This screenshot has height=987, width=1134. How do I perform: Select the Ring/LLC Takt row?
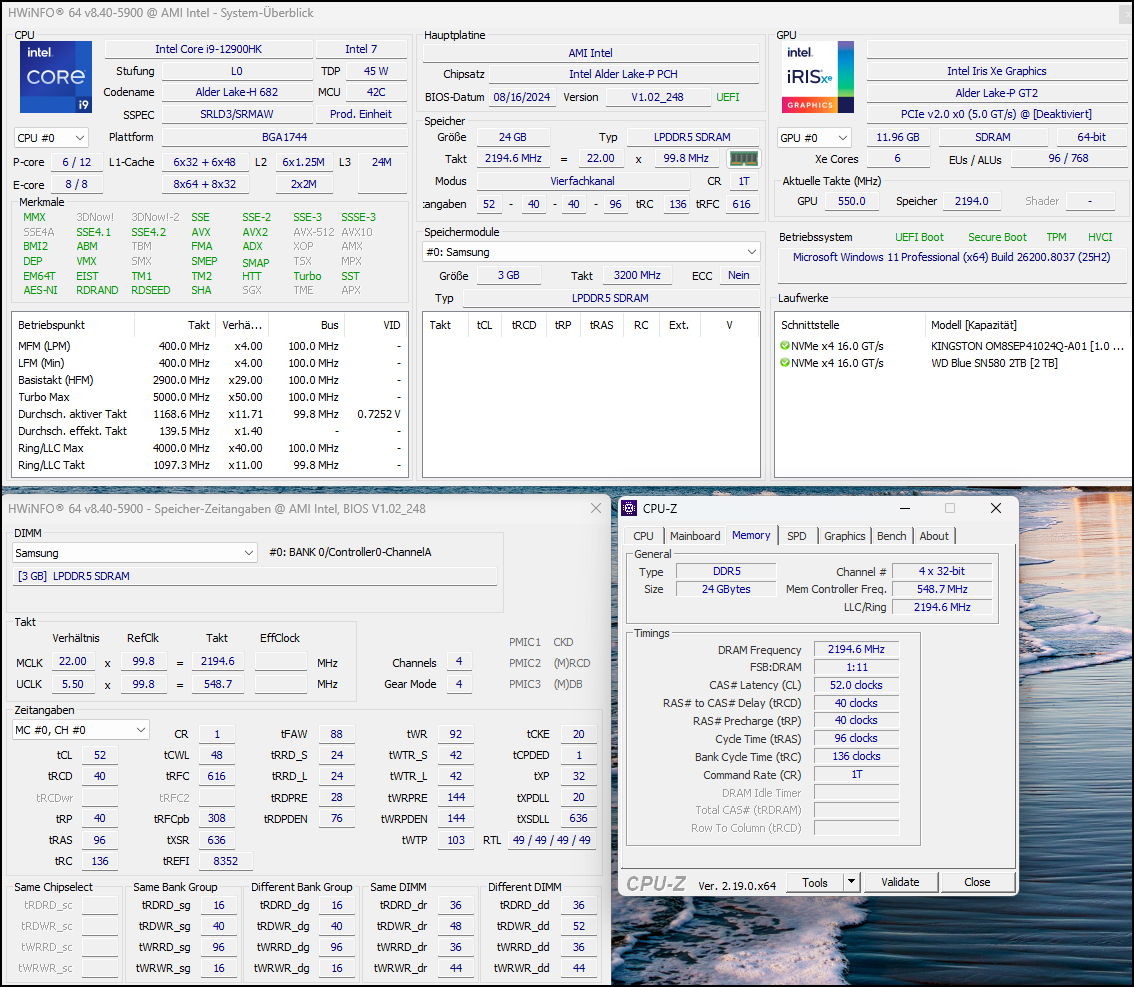click(x=210, y=465)
